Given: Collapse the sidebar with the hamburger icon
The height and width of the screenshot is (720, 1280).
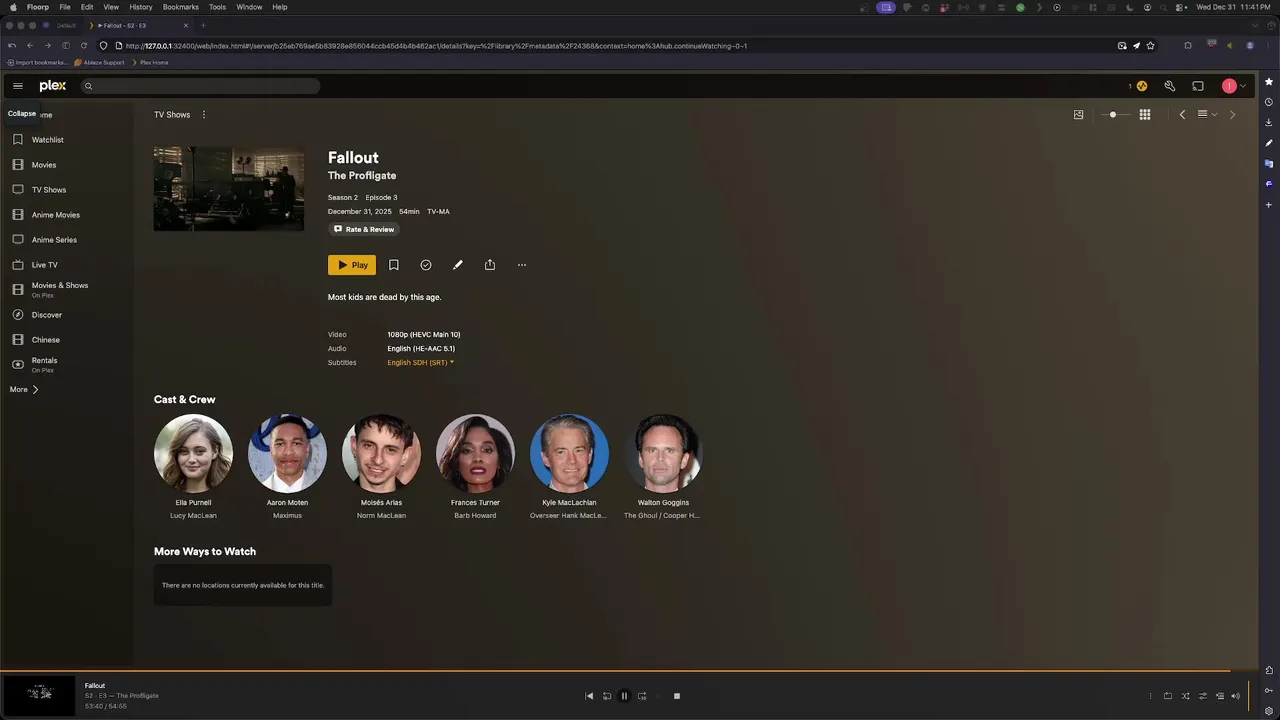Looking at the screenshot, I should [x=18, y=86].
